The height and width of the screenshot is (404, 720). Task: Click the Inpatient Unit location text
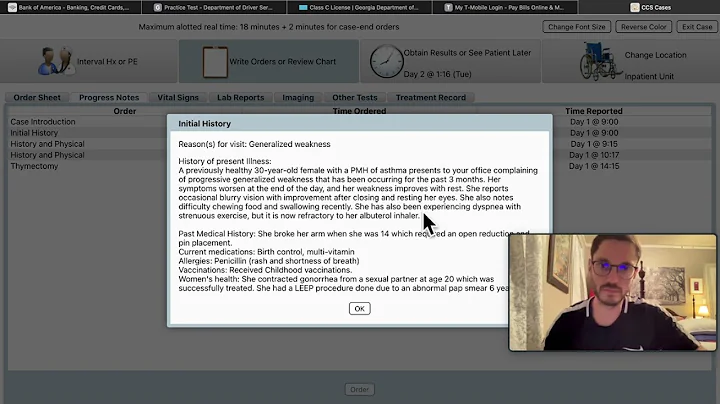[x=649, y=76]
